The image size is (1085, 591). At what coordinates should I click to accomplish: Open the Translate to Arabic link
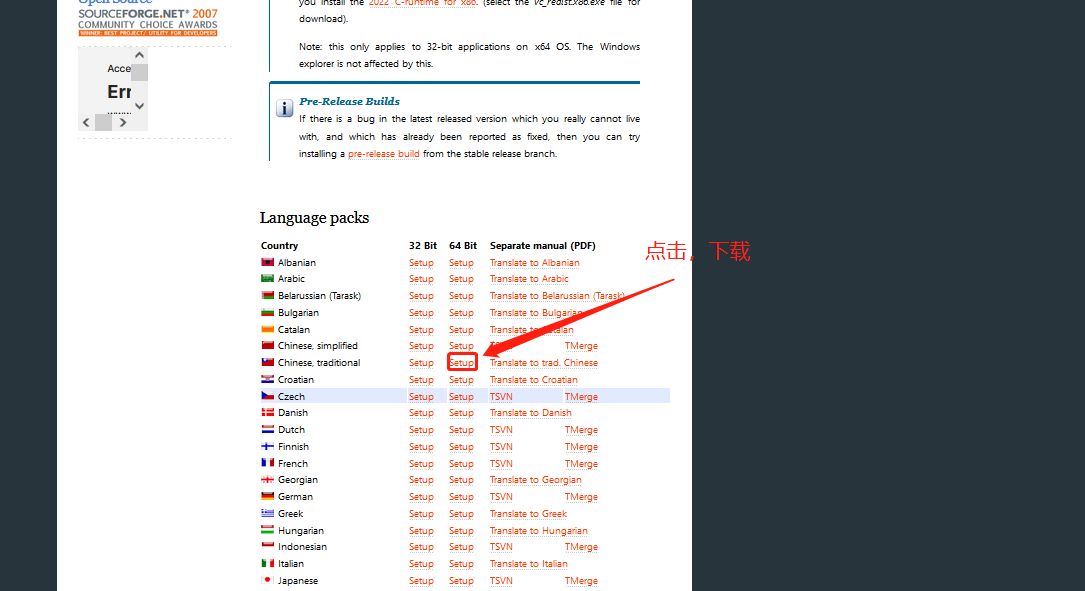pos(529,279)
